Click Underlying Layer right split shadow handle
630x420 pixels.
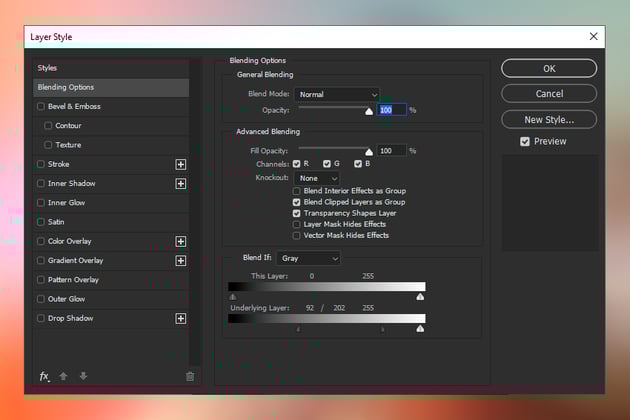tap(382, 329)
